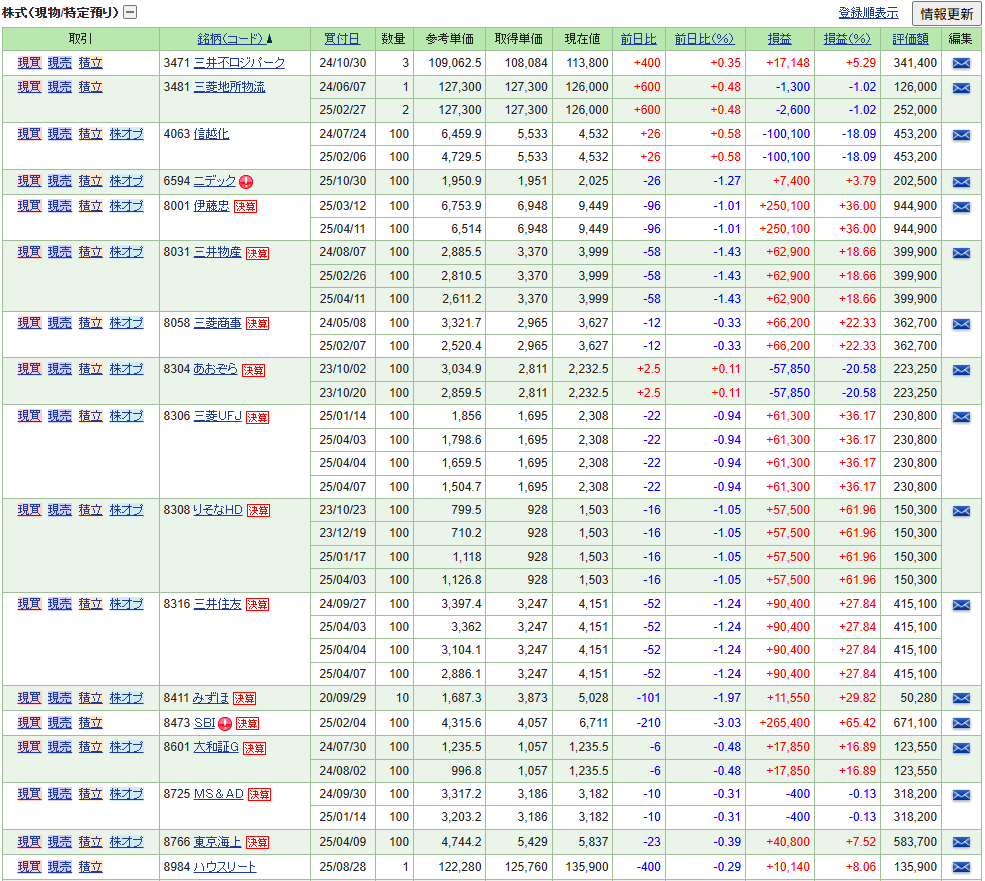The width and height of the screenshot is (985, 881).
Task: Open the envelope edit icon for りそなHD
Action: (961, 511)
